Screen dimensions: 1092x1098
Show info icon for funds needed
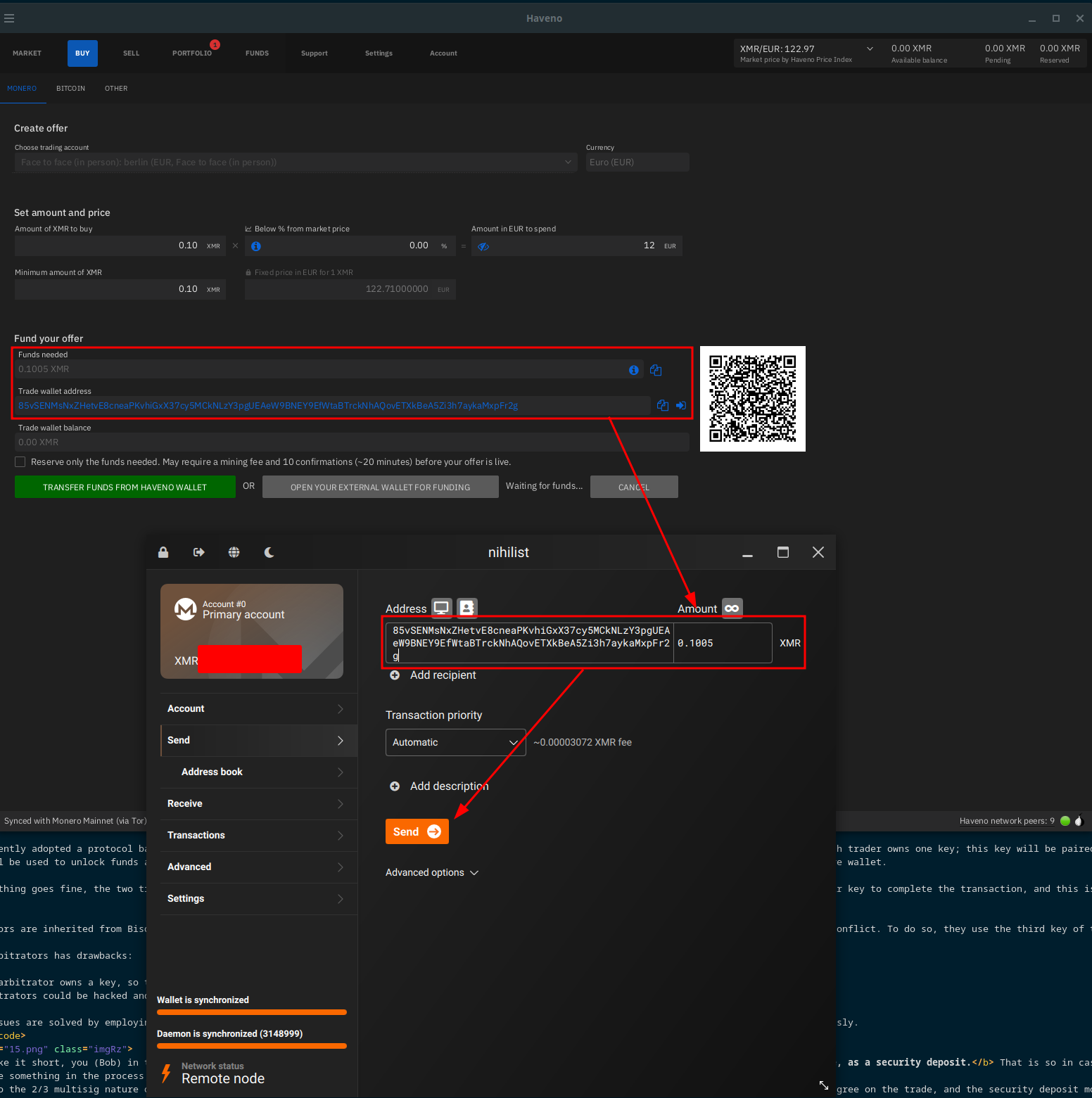tap(634, 370)
